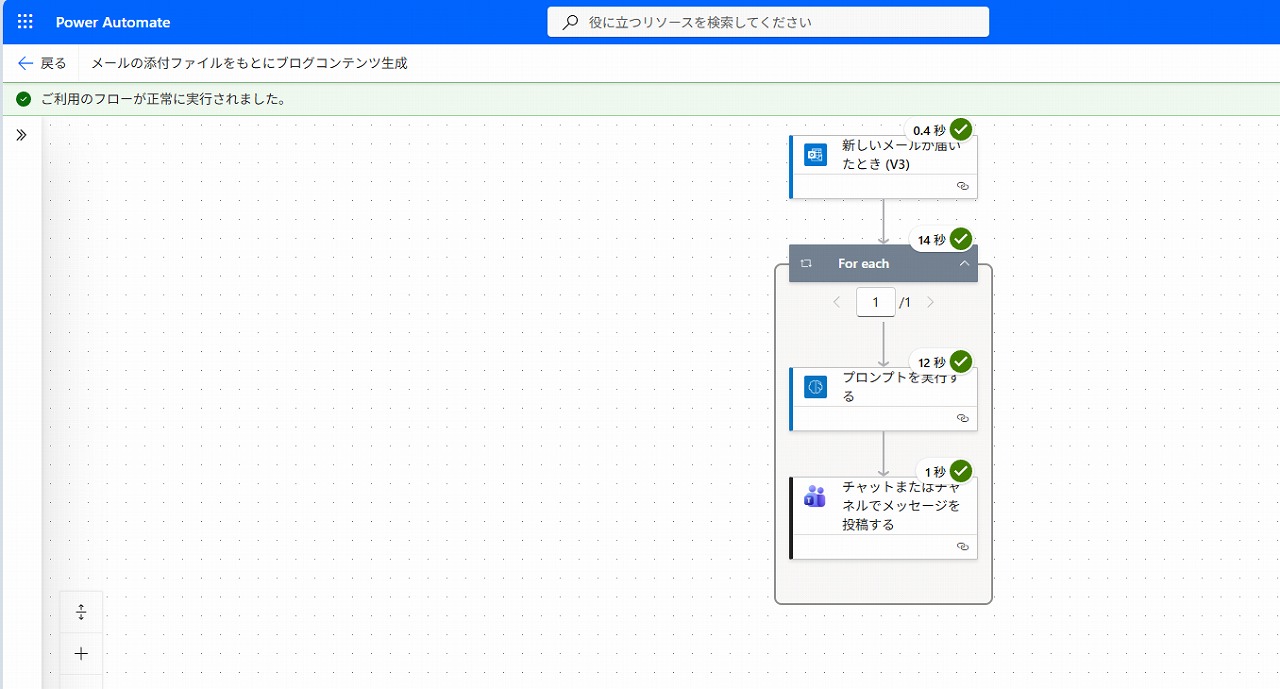Click the AI prompt action icon
The height and width of the screenshot is (689, 1280).
coord(816,387)
